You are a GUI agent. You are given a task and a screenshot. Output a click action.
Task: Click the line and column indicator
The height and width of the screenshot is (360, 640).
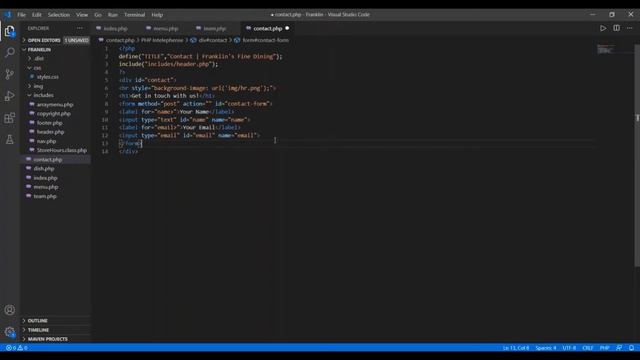click(516, 348)
